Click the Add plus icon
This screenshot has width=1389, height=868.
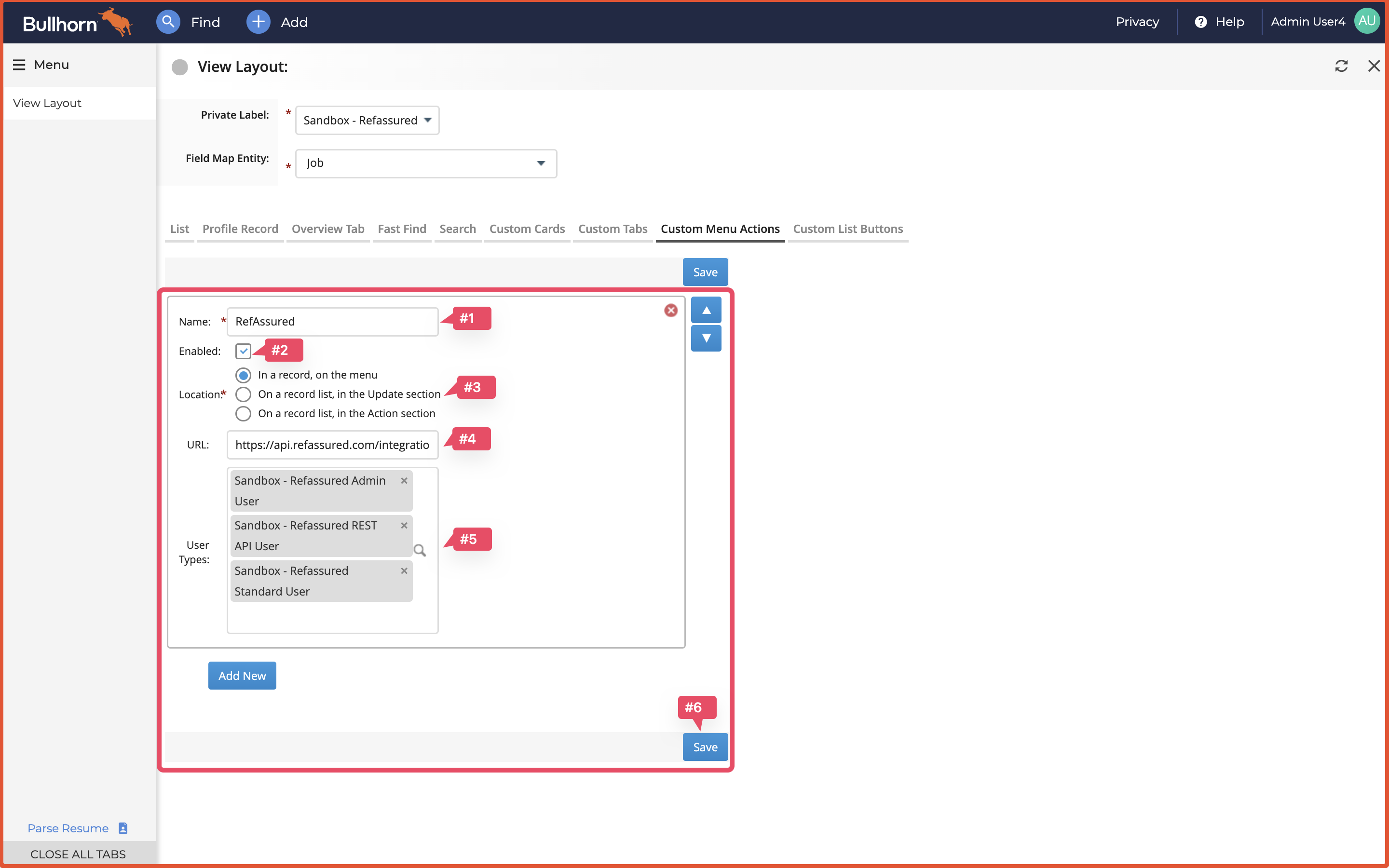click(259, 22)
